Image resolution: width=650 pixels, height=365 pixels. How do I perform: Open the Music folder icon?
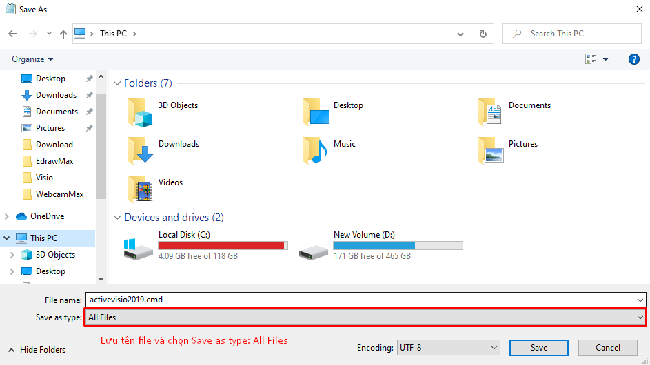click(x=315, y=150)
